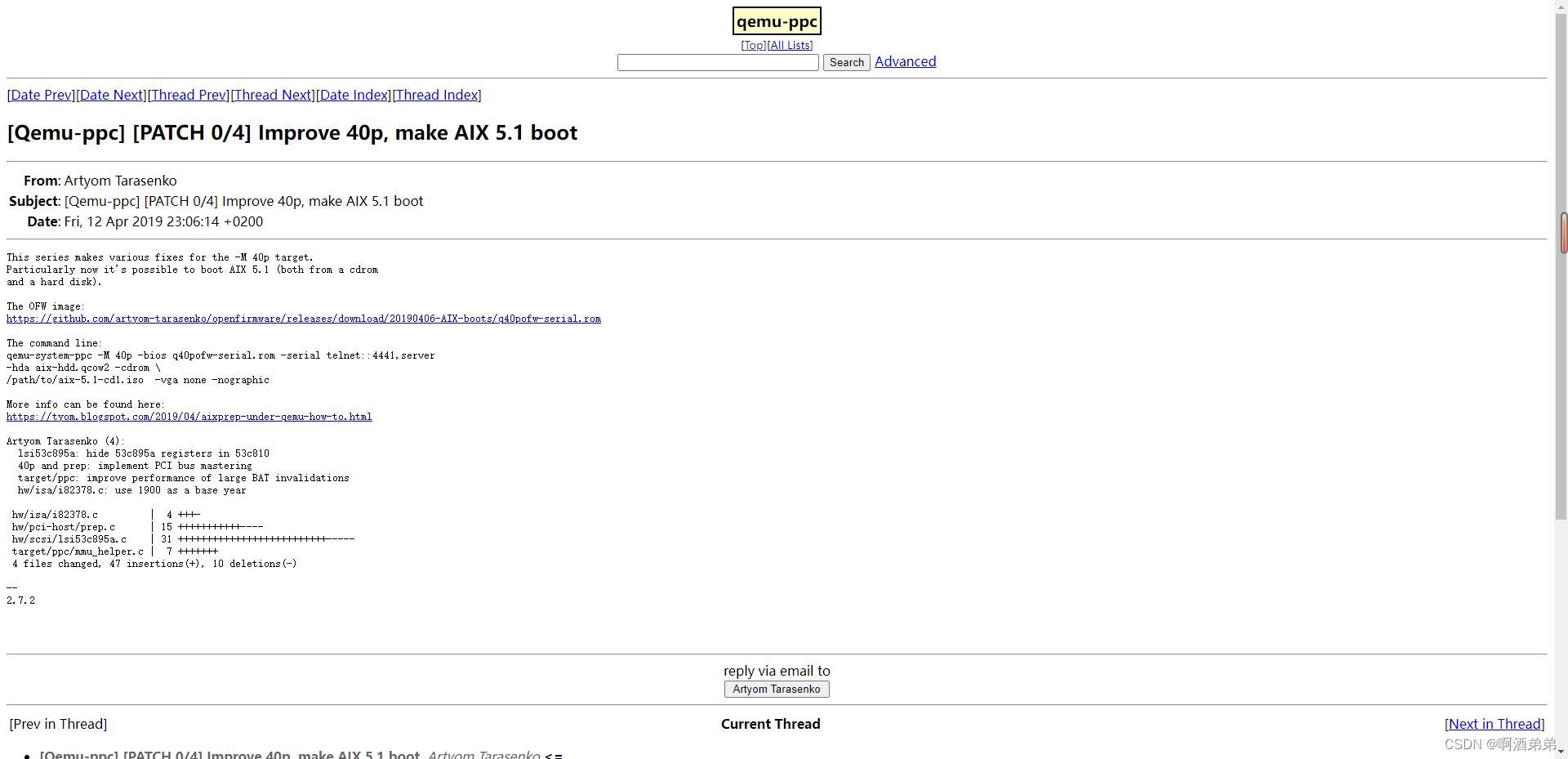This screenshot has height=759, width=1568.
Task: Go to Date Next message
Action: [x=111, y=96]
